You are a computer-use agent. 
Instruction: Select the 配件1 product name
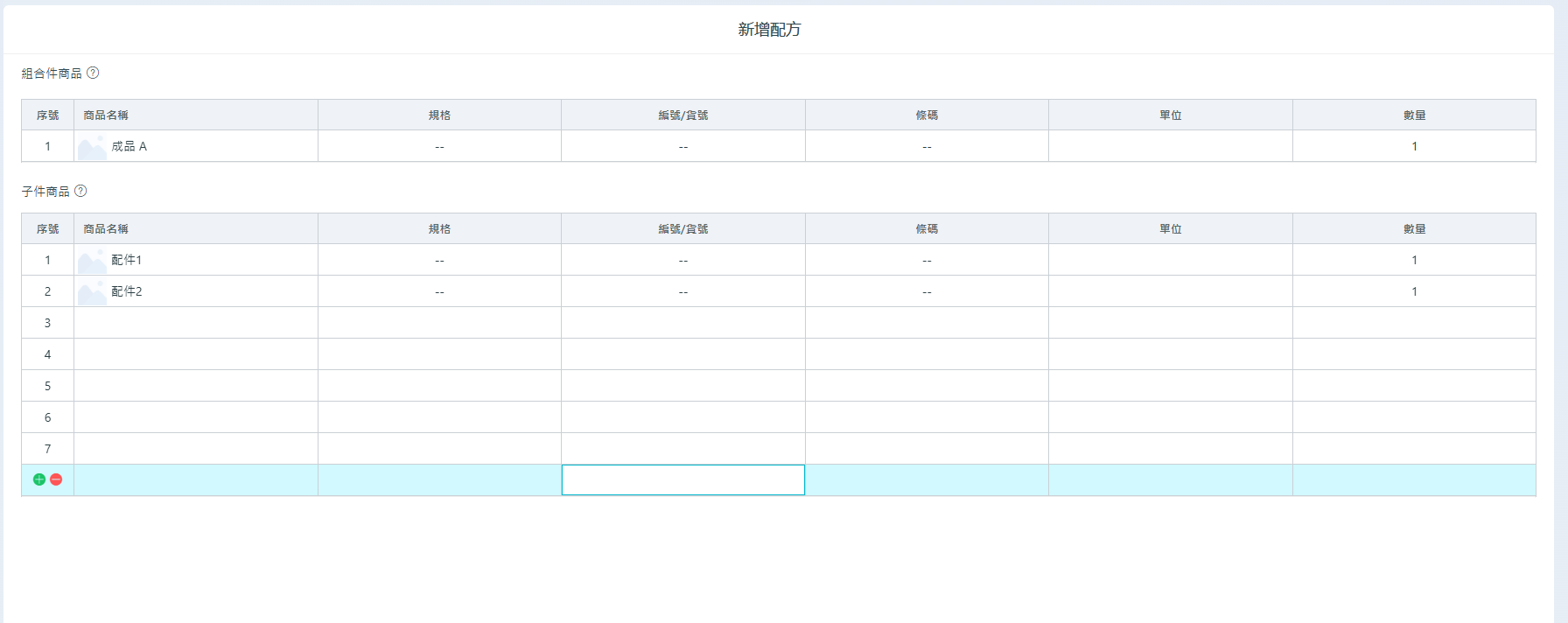point(127,260)
